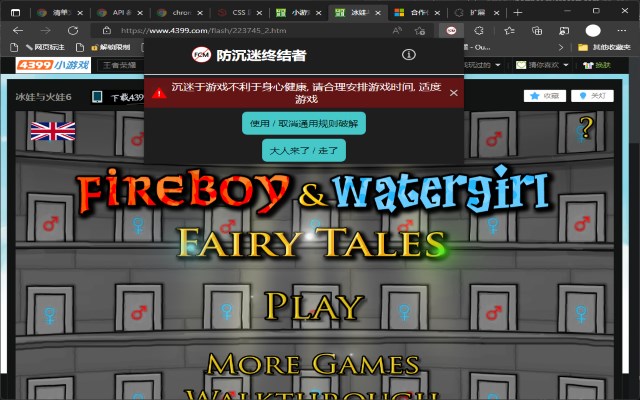Open the 其他收藏夹 folder

(x=605, y=47)
